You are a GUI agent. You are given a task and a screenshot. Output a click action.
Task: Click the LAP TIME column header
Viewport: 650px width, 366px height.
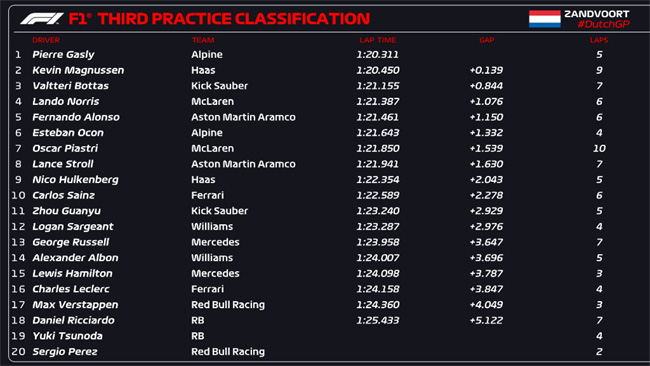378,40
